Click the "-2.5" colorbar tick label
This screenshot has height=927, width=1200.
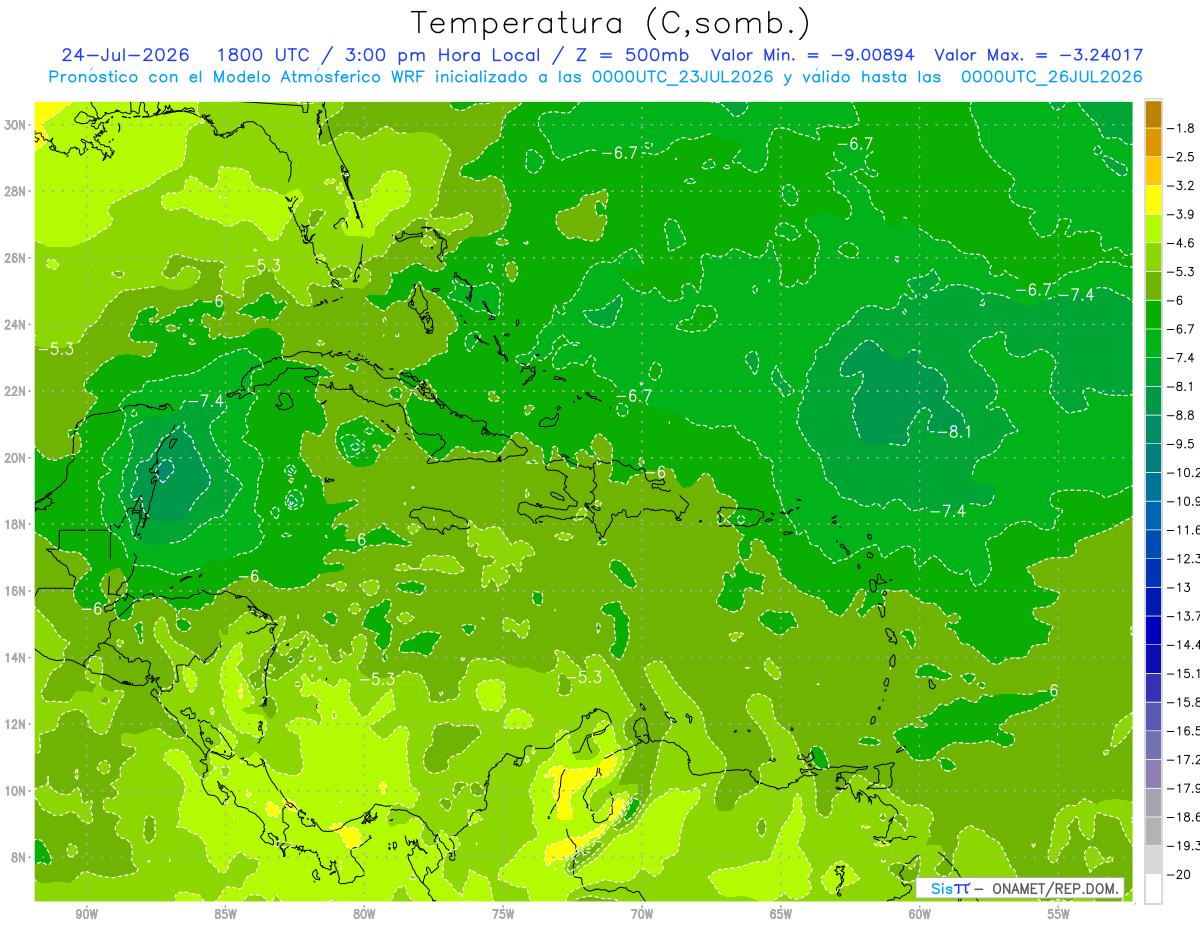point(1183,156)
